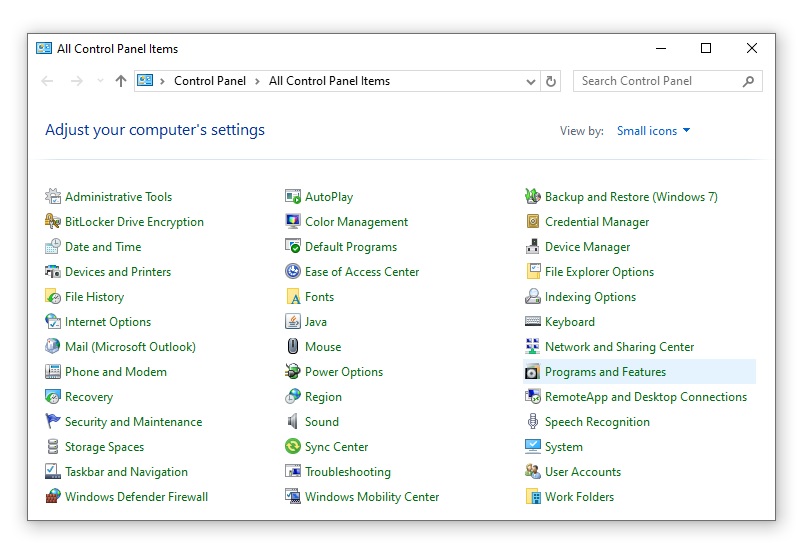Open Device Manager
This screenshot has width=807, height=555.
587,247
